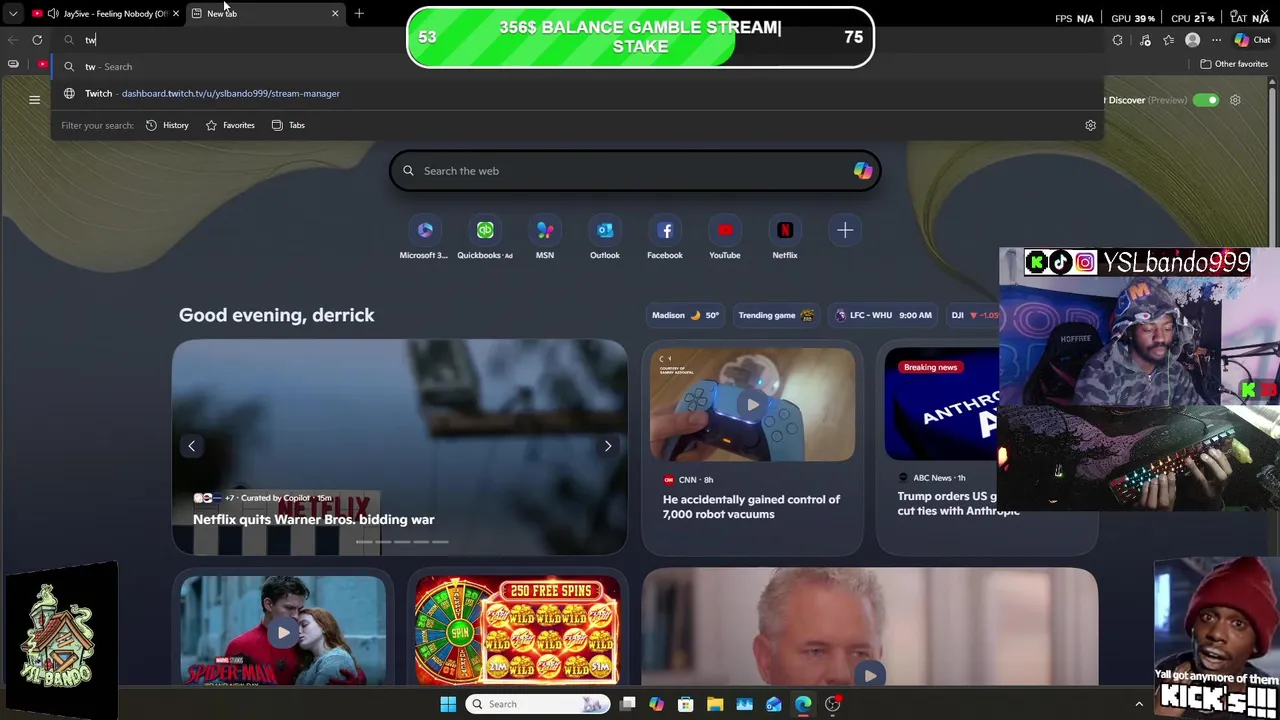Show previous story in news carousel
The height and width of the screenshot is (720, 1280).
191,446
